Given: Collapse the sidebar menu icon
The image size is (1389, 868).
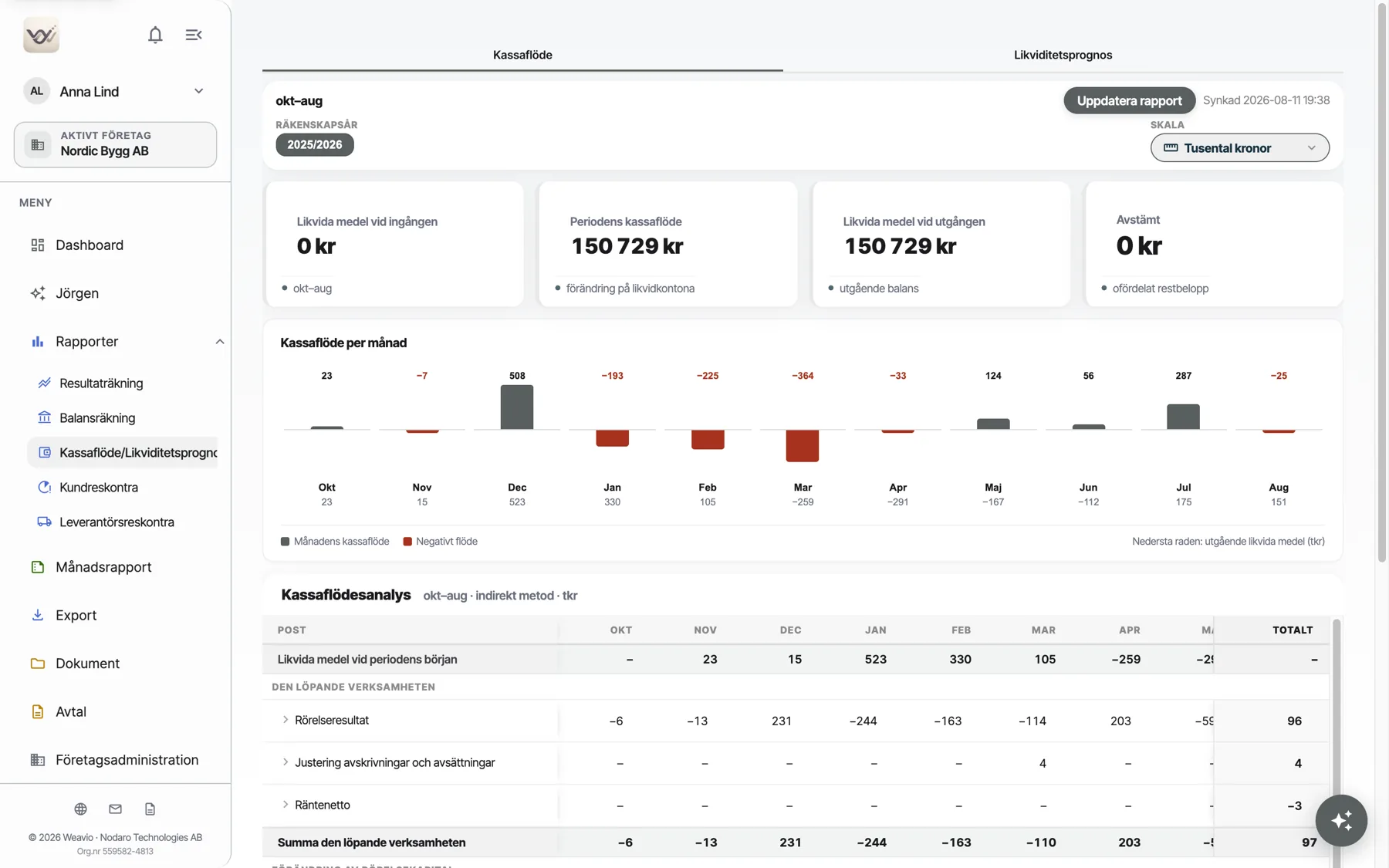Looking at the screenshot, I should [x=194, y=35].
